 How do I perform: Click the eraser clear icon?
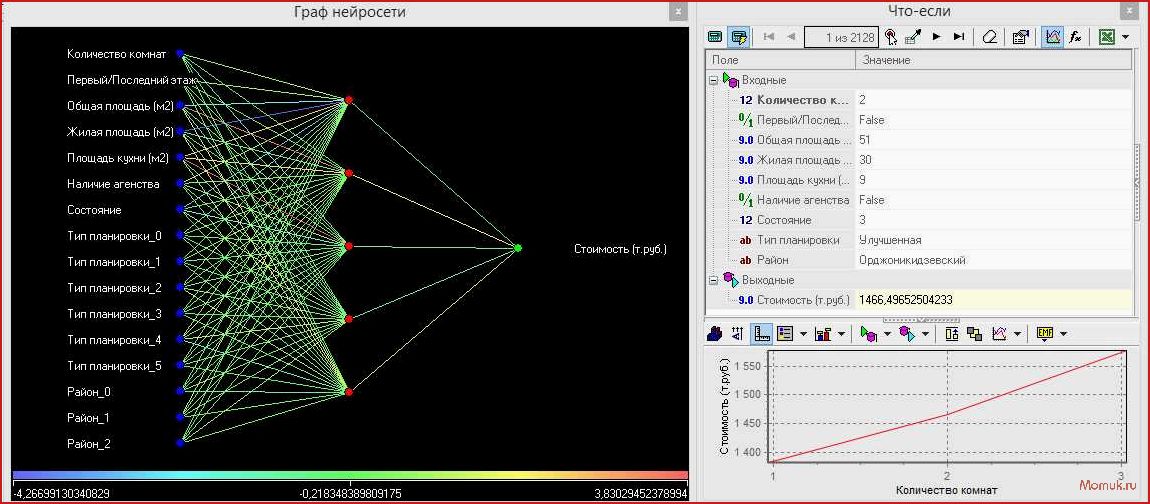[x=989, y=37]
